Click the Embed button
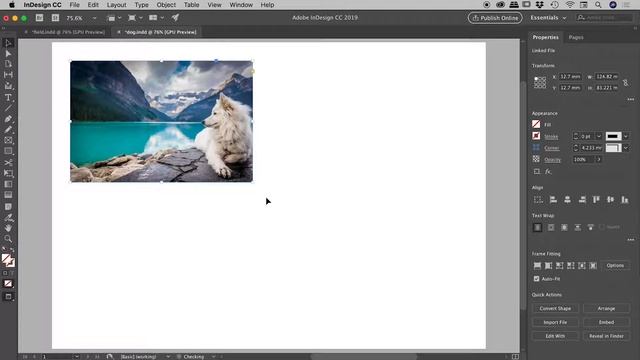The width and height of the screenshot is (640, 360). pyautogui.click(x=606, y=322)
